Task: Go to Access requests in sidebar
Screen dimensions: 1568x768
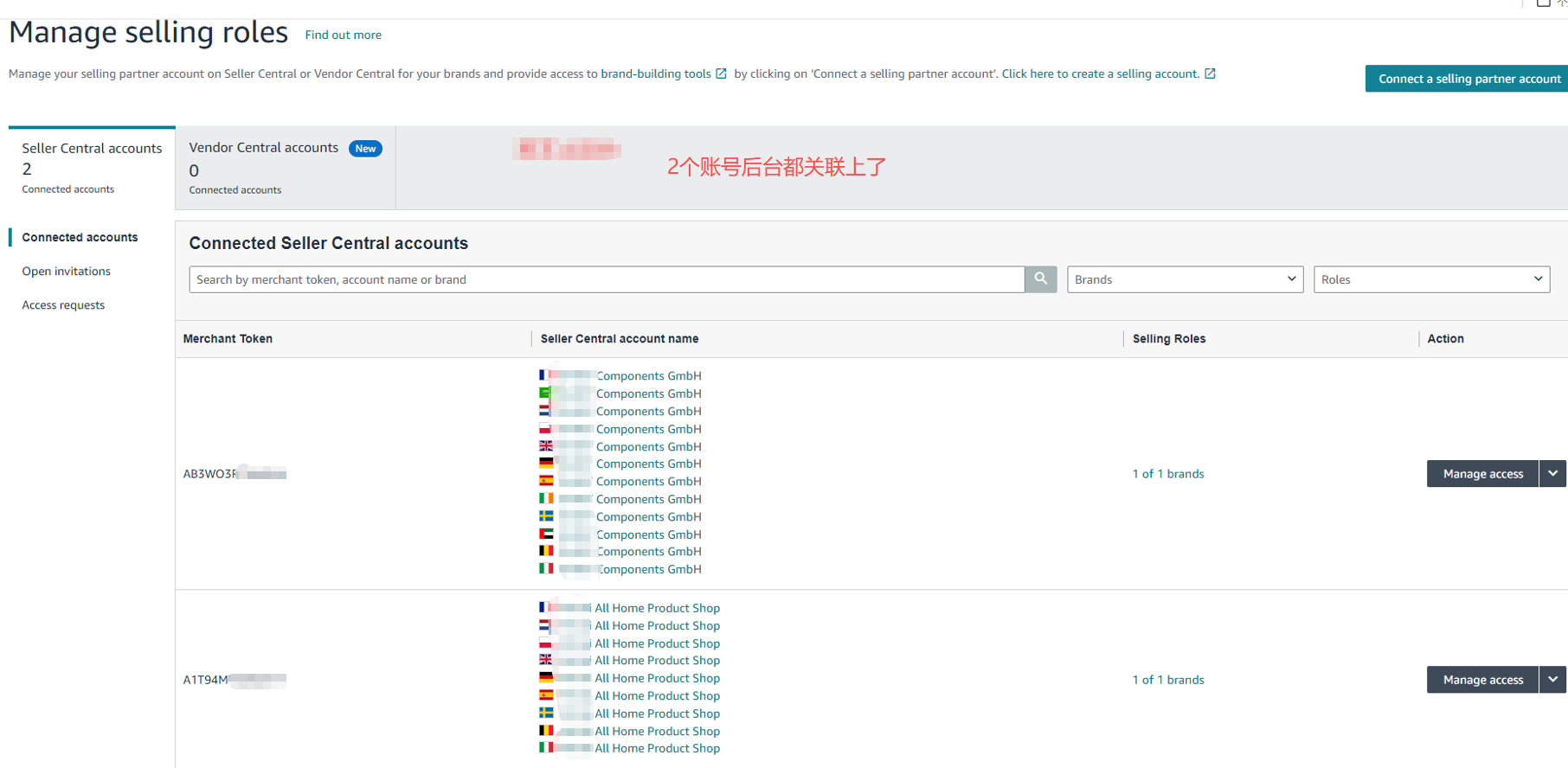Action: 63,305
